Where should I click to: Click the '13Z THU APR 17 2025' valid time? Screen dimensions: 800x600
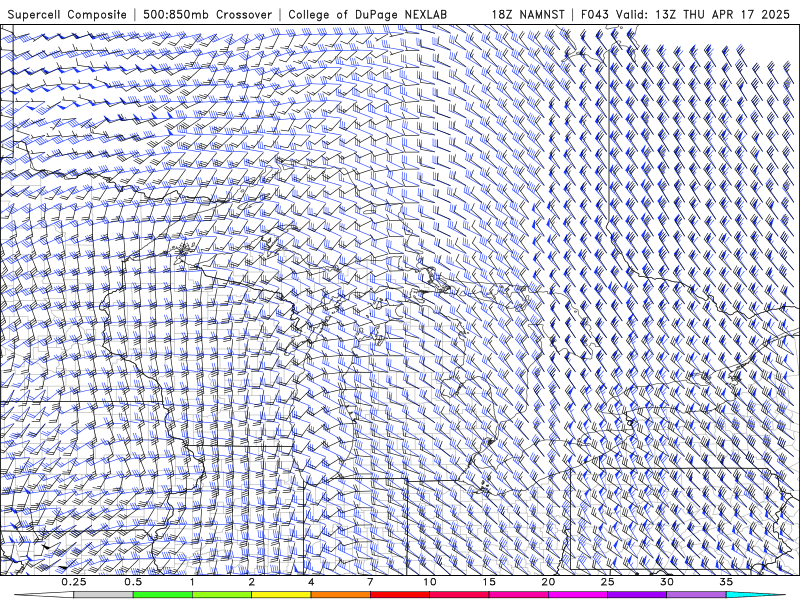tap(722, 14)
